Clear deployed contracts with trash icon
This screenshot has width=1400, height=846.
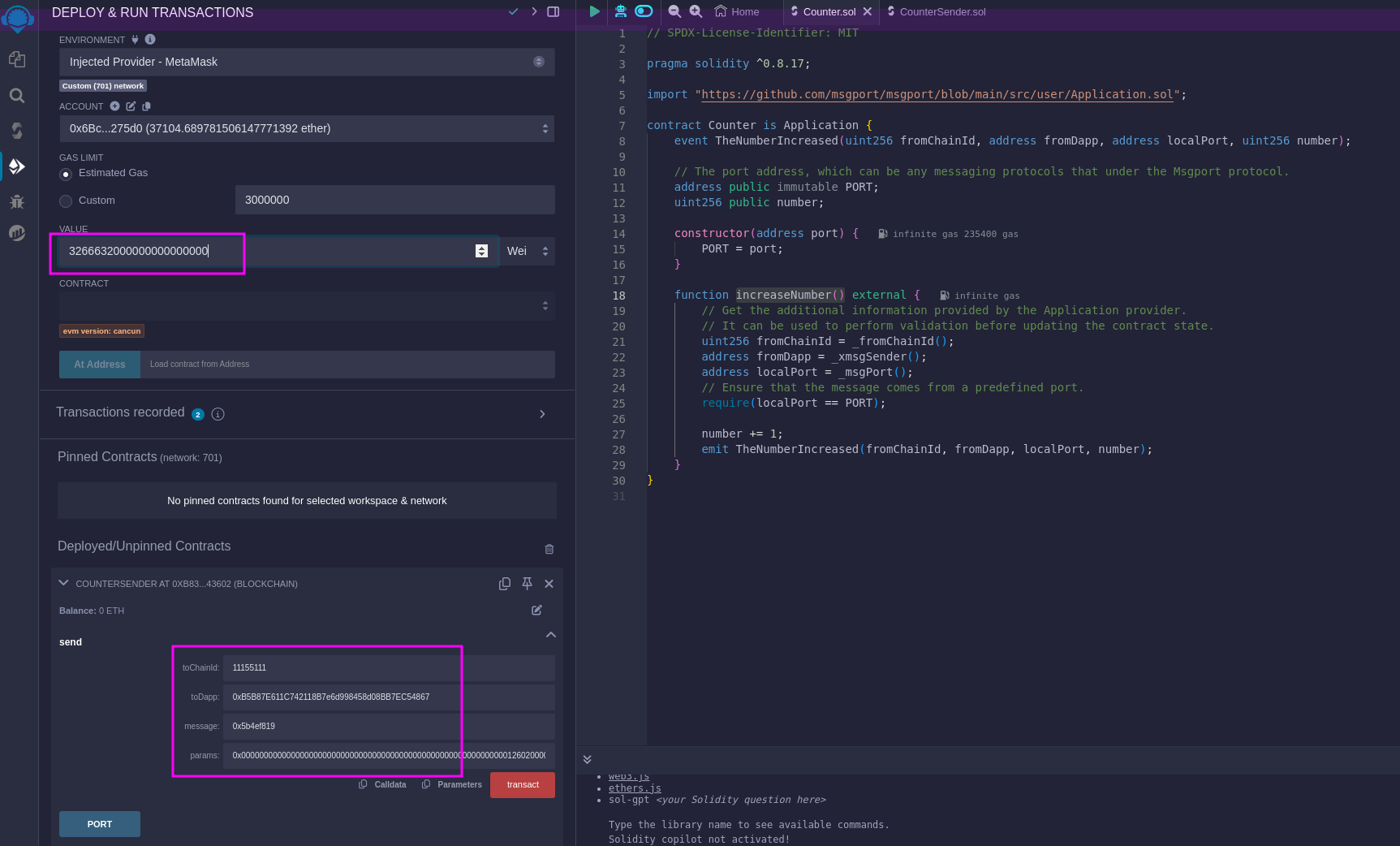(x=549, y=549)
